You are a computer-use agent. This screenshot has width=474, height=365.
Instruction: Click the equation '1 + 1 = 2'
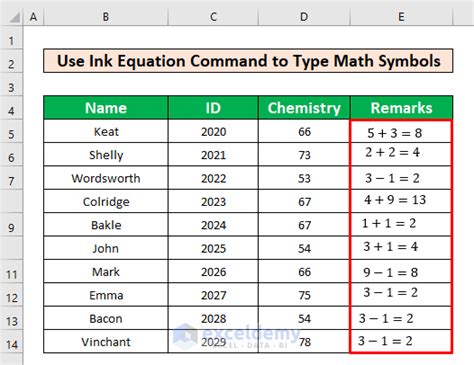(389, 223)
